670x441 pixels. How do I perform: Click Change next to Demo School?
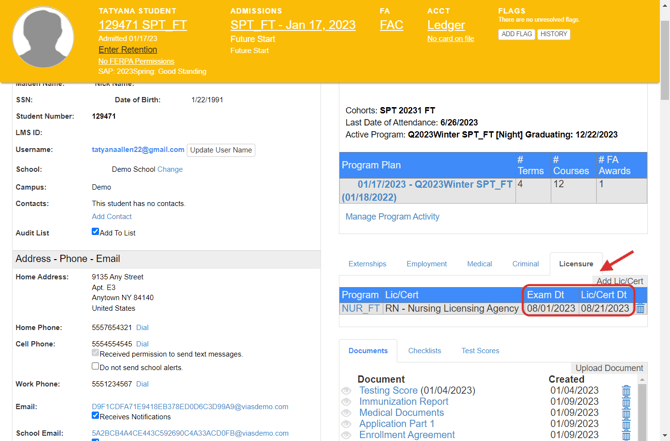170,169
